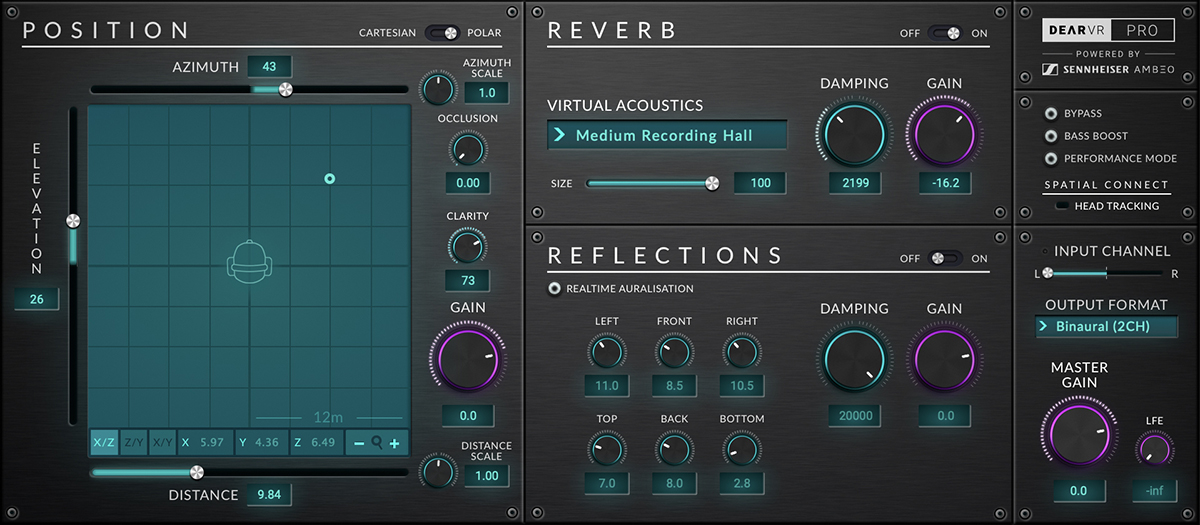Screen dimensions: 1200x525
Task: Click the LFE knob
Action: click(1154, 450)
